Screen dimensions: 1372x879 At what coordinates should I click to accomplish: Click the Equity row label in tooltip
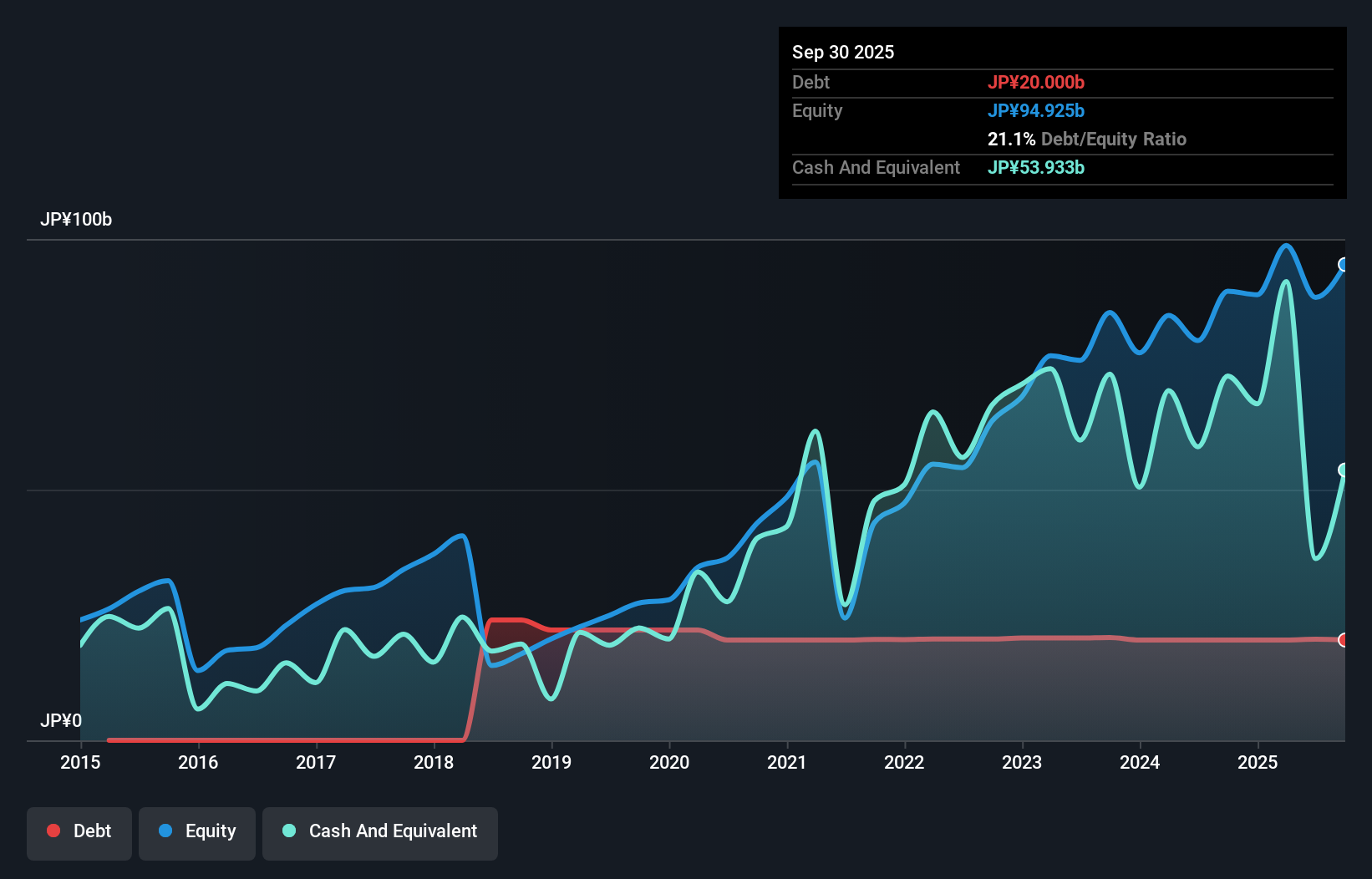point(817,110)
